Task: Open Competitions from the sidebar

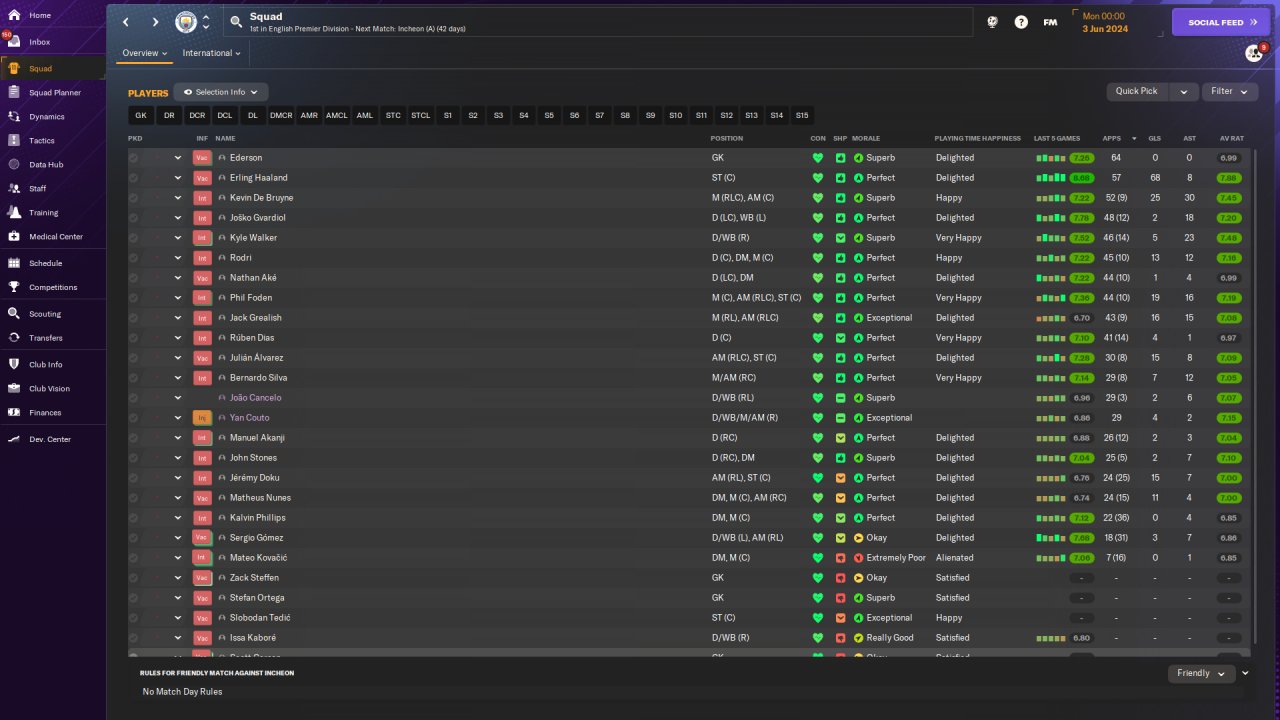Action: click(x=53, y=287)
